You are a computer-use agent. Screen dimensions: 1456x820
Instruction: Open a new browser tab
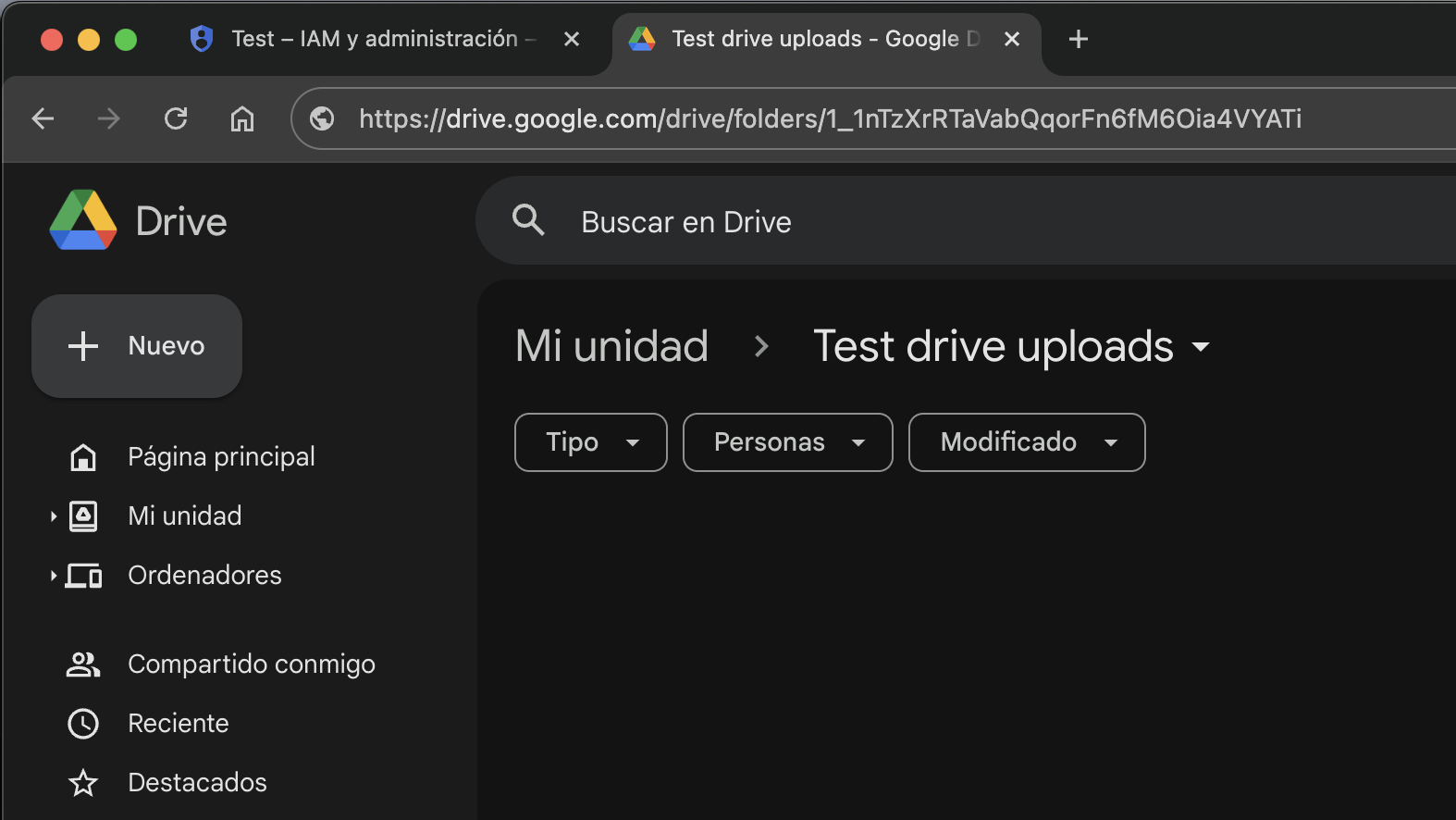click(1078, 39)
